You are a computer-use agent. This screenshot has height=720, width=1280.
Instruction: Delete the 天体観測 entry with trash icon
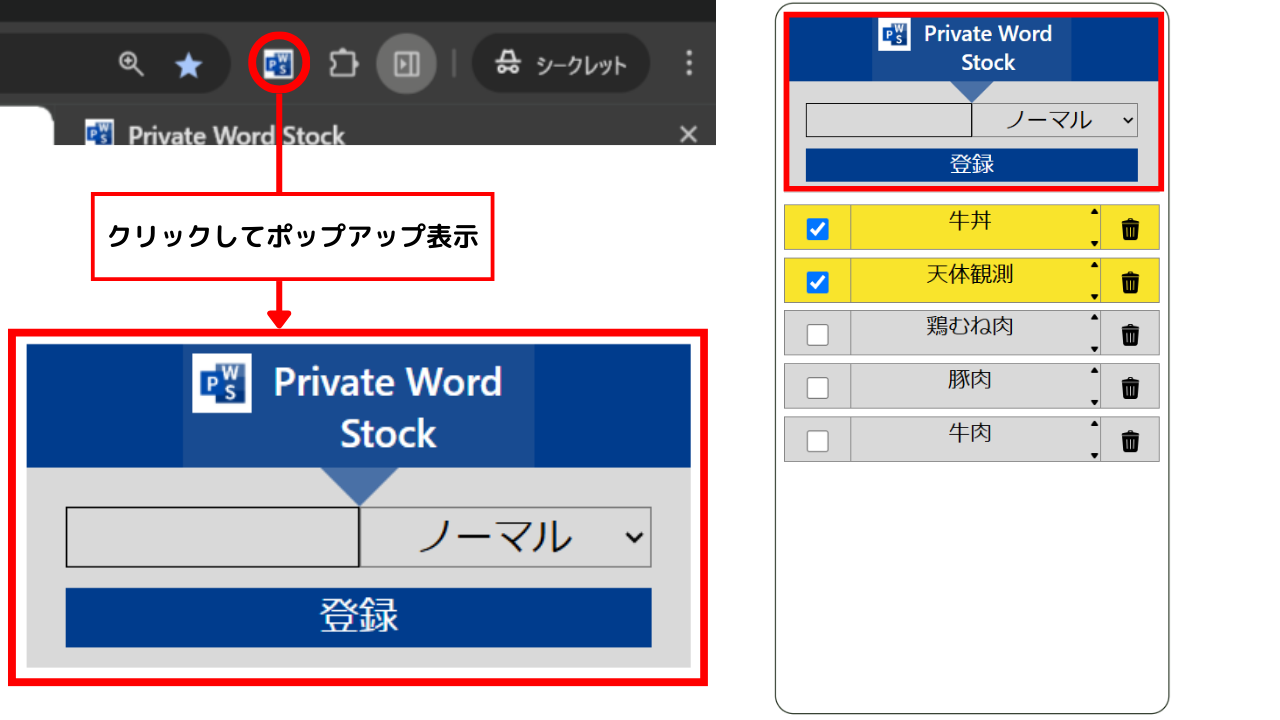1130,282
